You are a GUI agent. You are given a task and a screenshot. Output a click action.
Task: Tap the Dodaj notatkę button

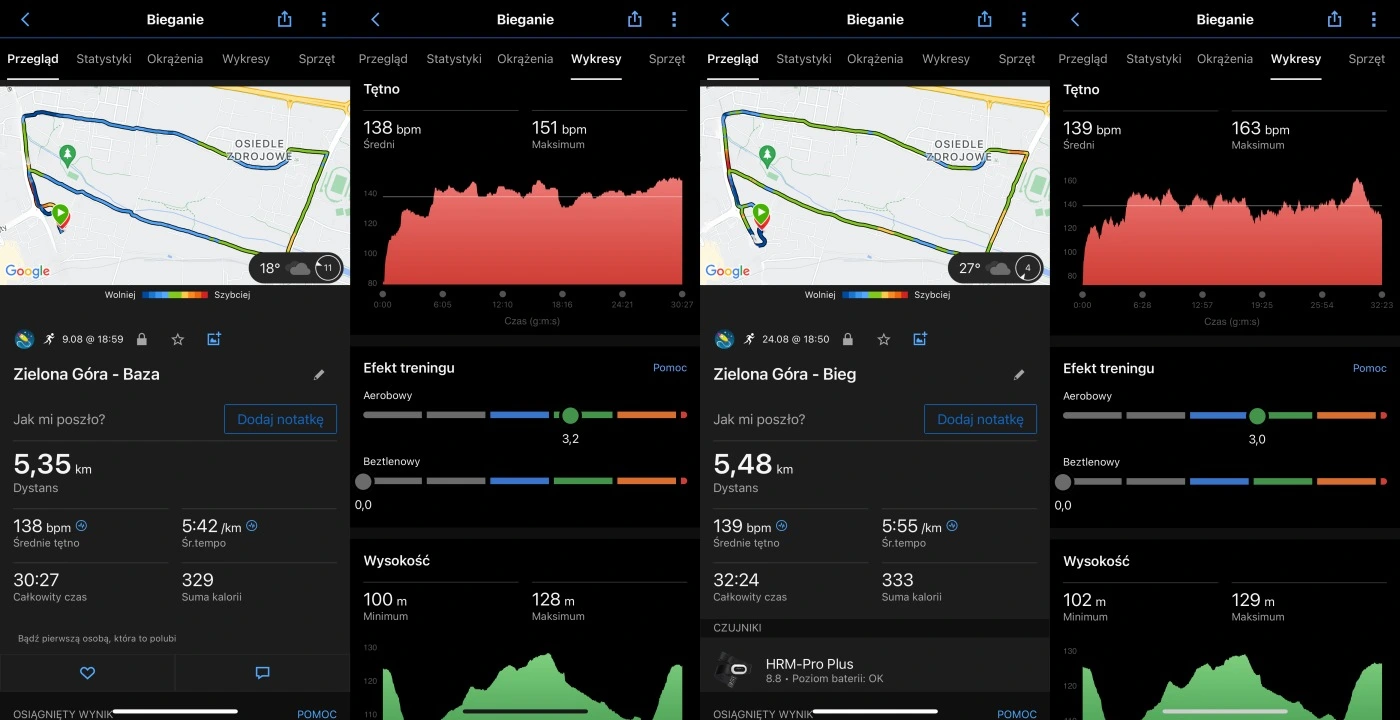pos(280,419)
